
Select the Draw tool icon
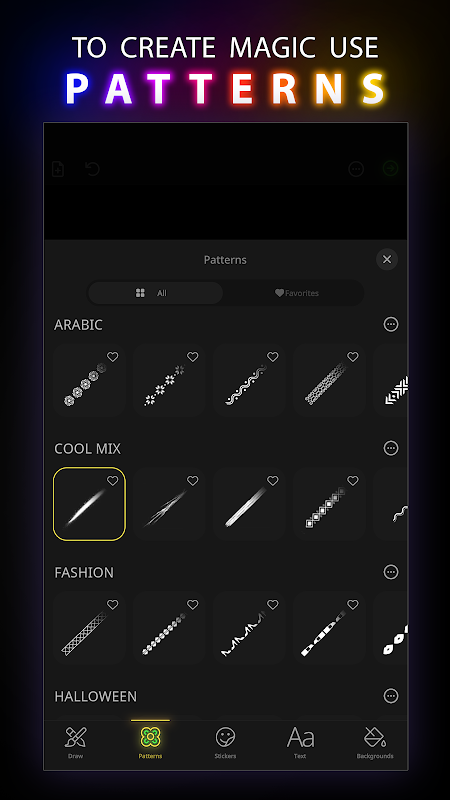(76, 737)
